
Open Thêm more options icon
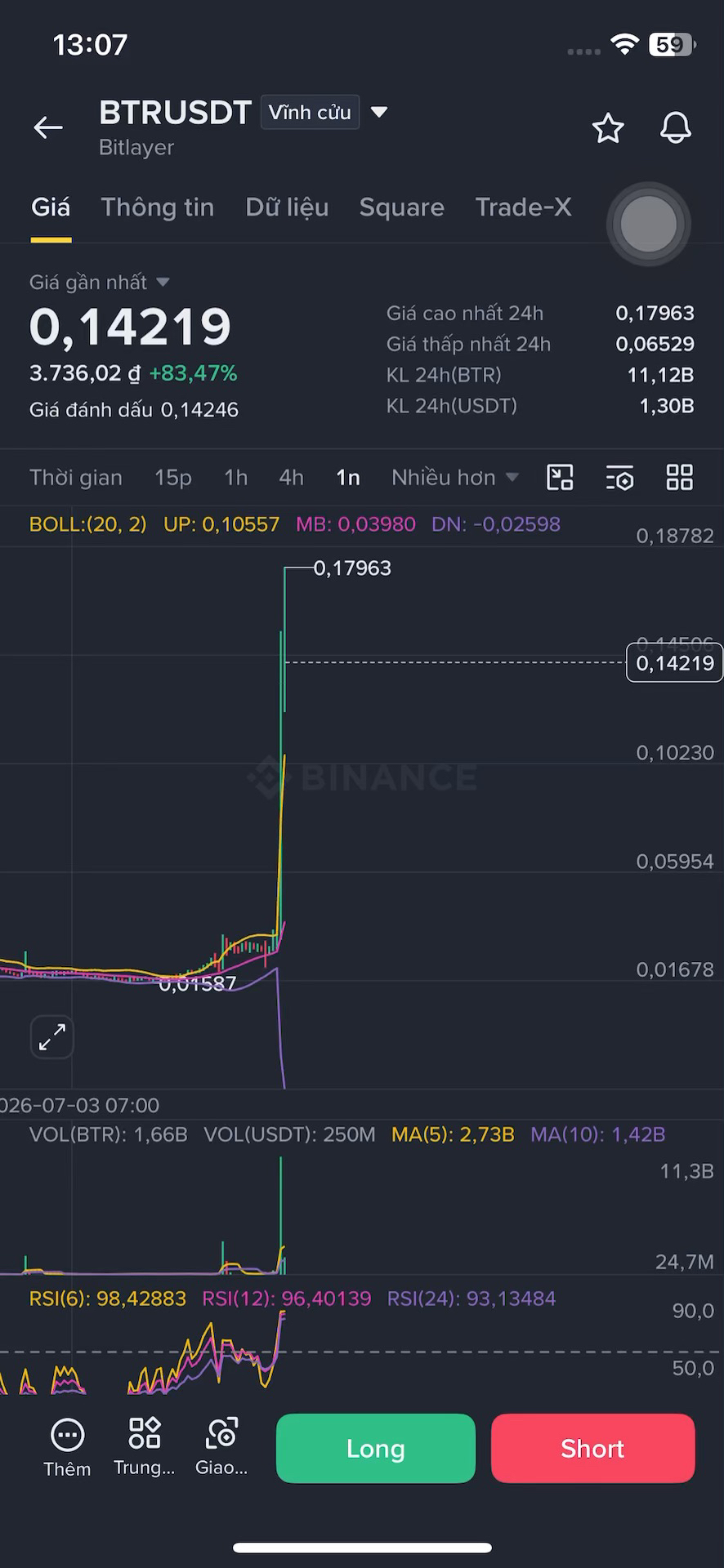click(67, 1434)
